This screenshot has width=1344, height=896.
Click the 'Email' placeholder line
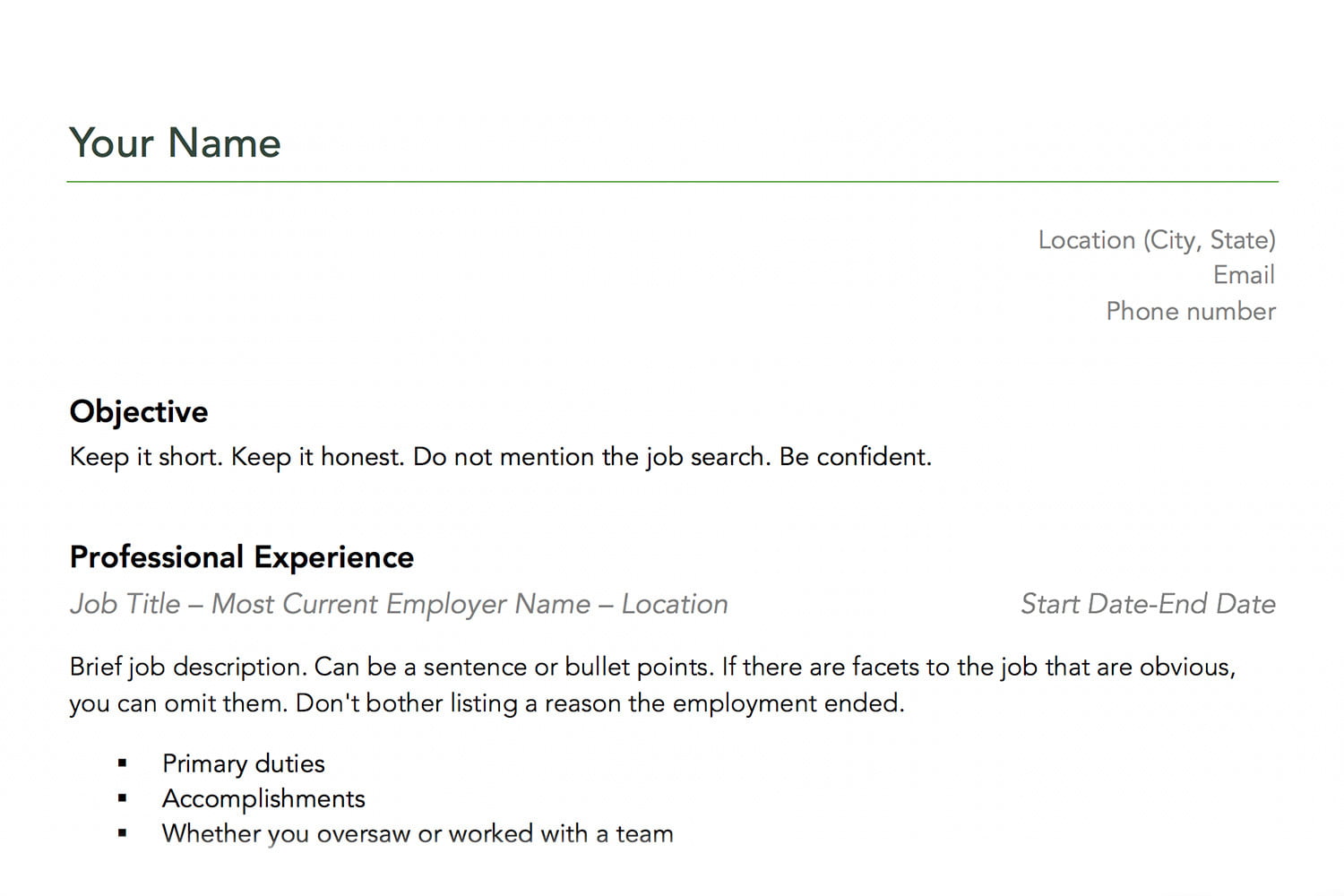coord(1244,275)
